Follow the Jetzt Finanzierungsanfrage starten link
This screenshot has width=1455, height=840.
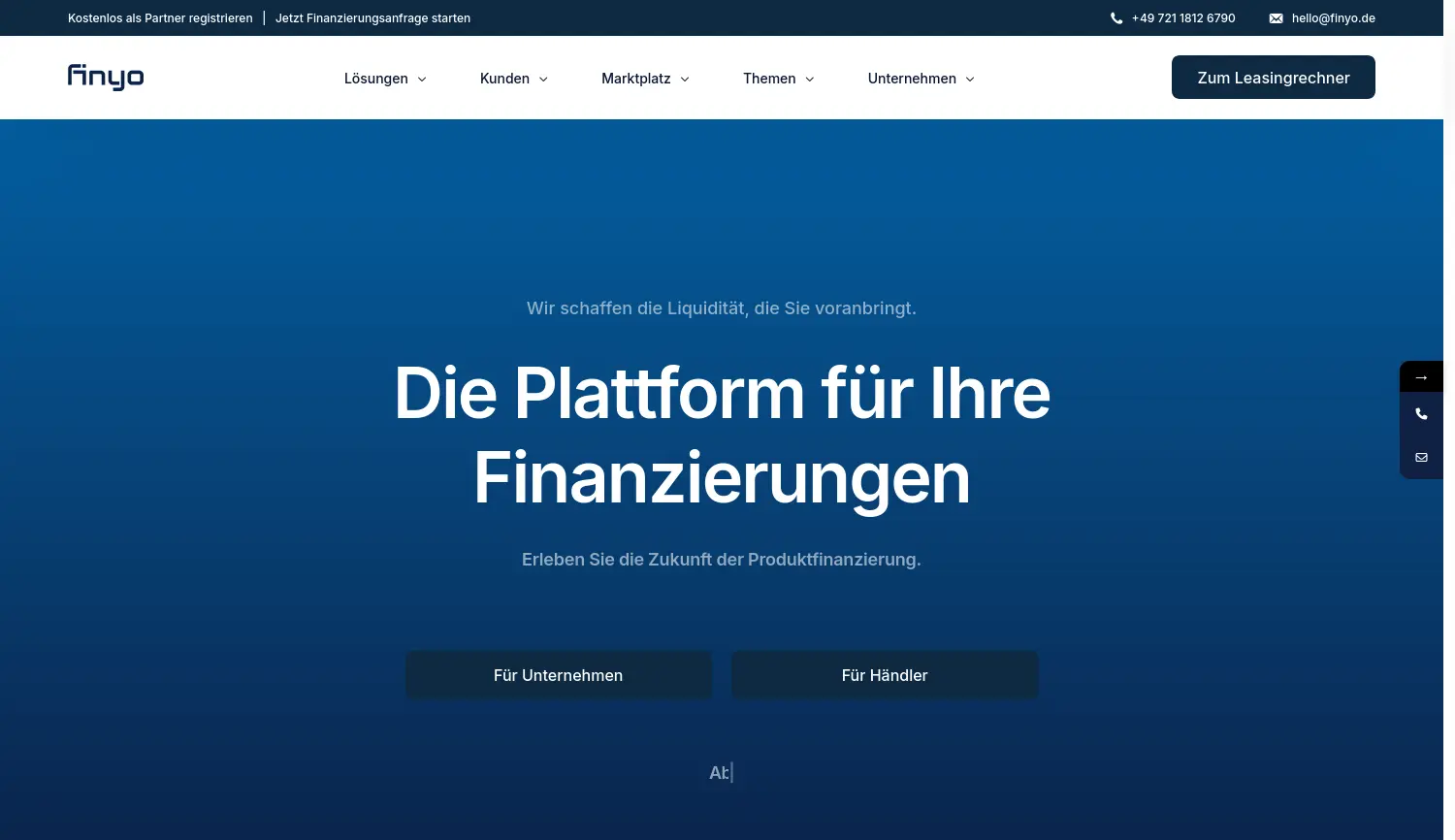372,18
